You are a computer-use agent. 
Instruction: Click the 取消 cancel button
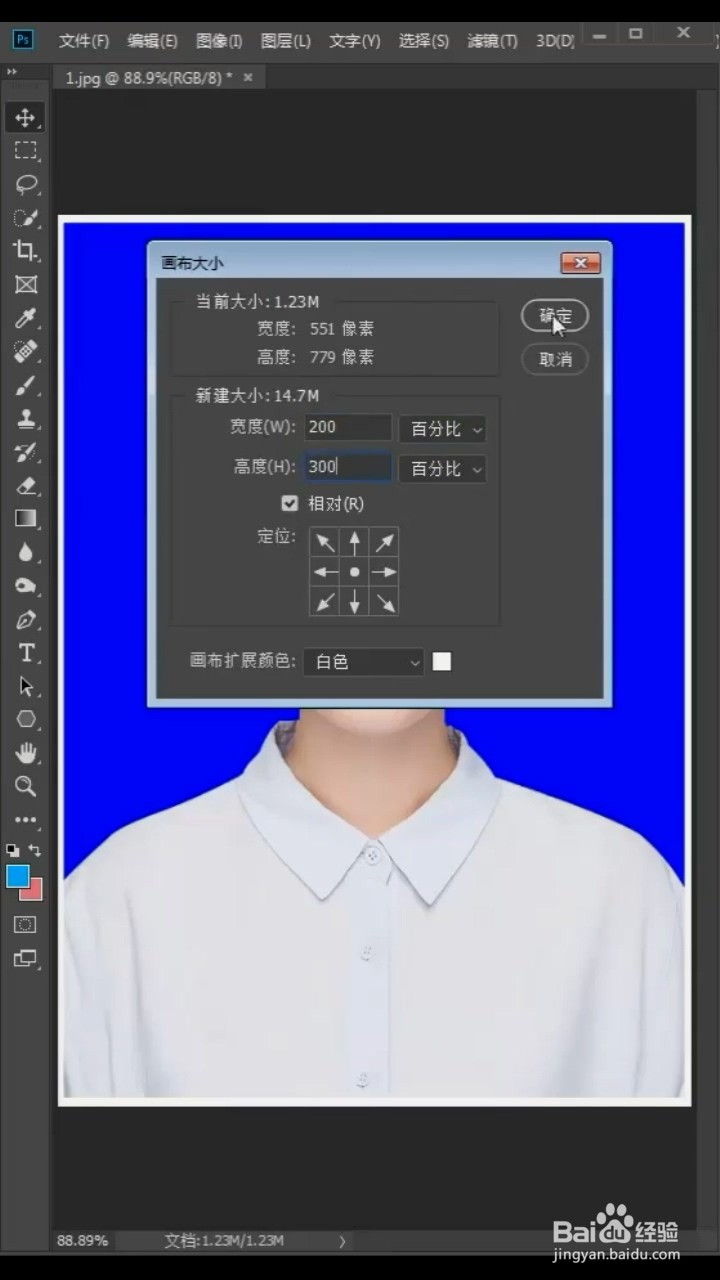555,359
